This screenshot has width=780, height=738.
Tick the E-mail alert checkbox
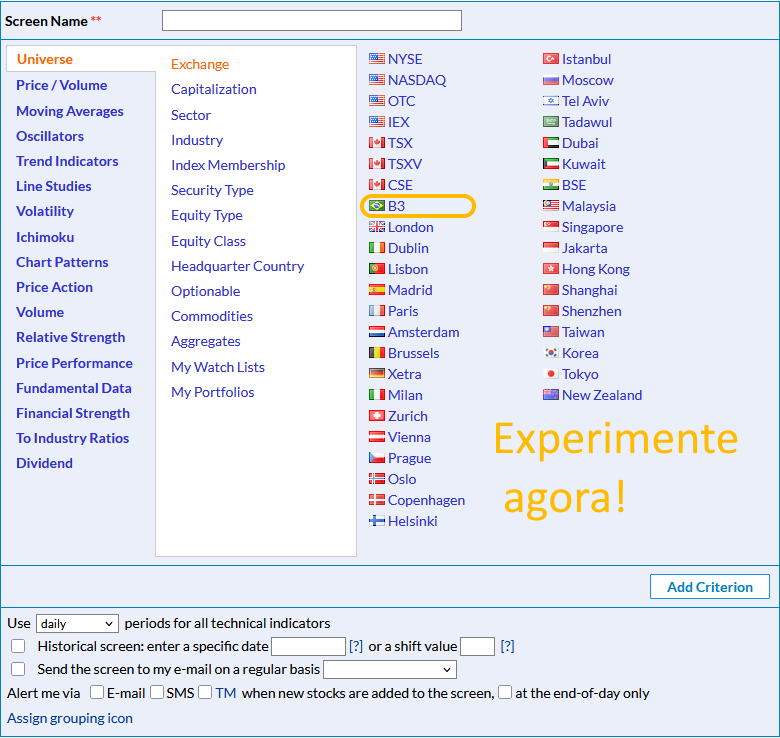coord(97,692)
